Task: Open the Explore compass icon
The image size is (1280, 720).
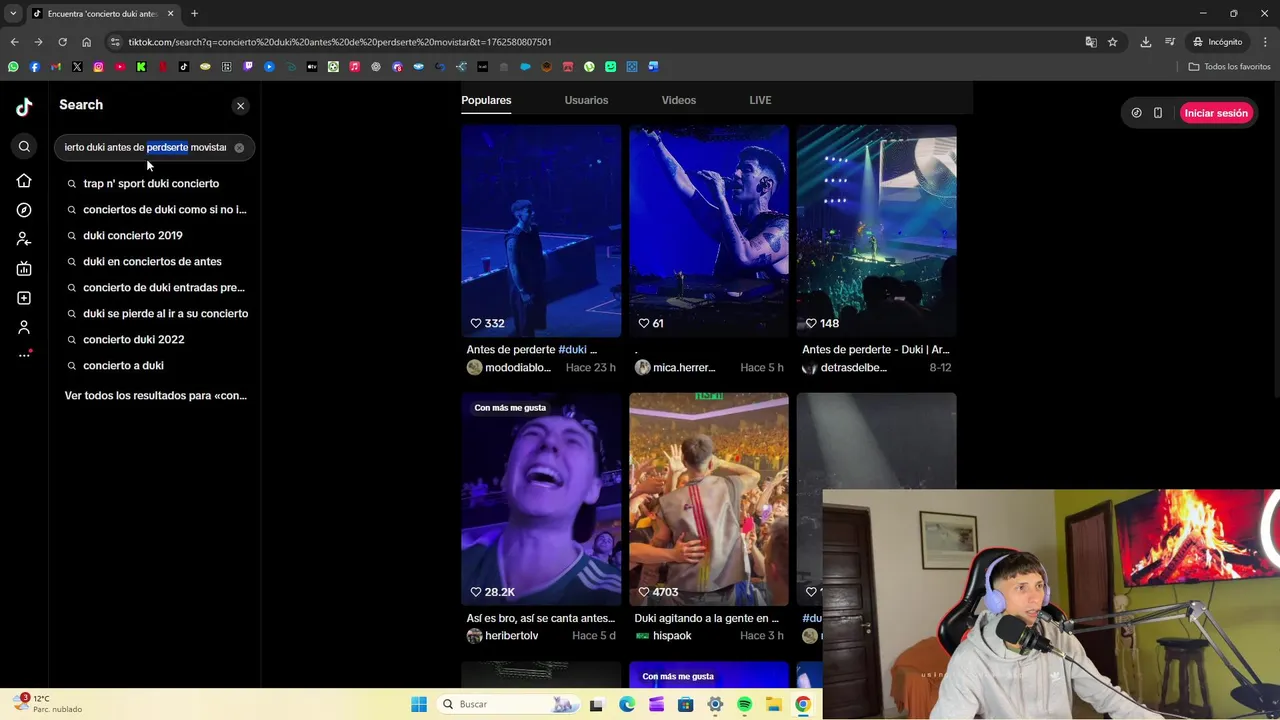Action: (x=24, y=210)
